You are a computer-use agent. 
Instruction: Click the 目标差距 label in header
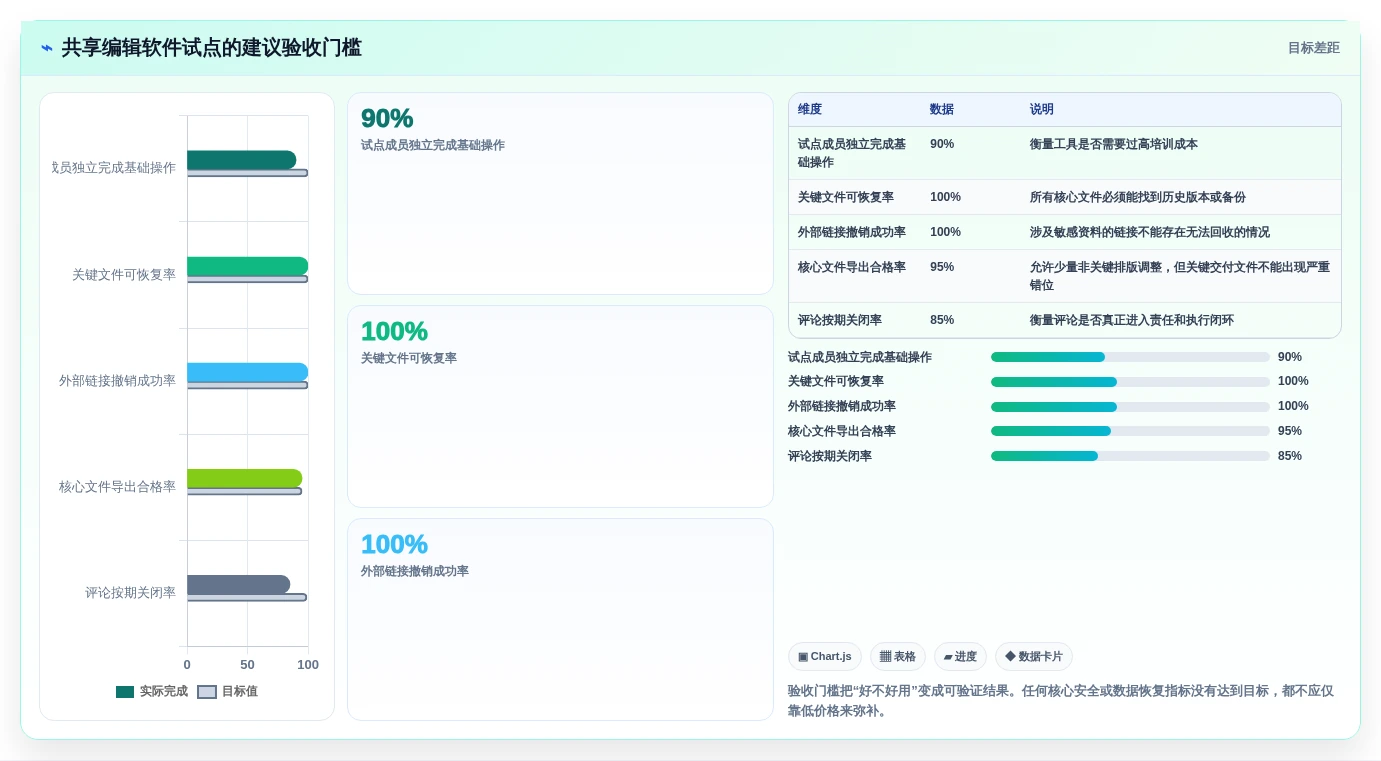[x=1313, y=48]
